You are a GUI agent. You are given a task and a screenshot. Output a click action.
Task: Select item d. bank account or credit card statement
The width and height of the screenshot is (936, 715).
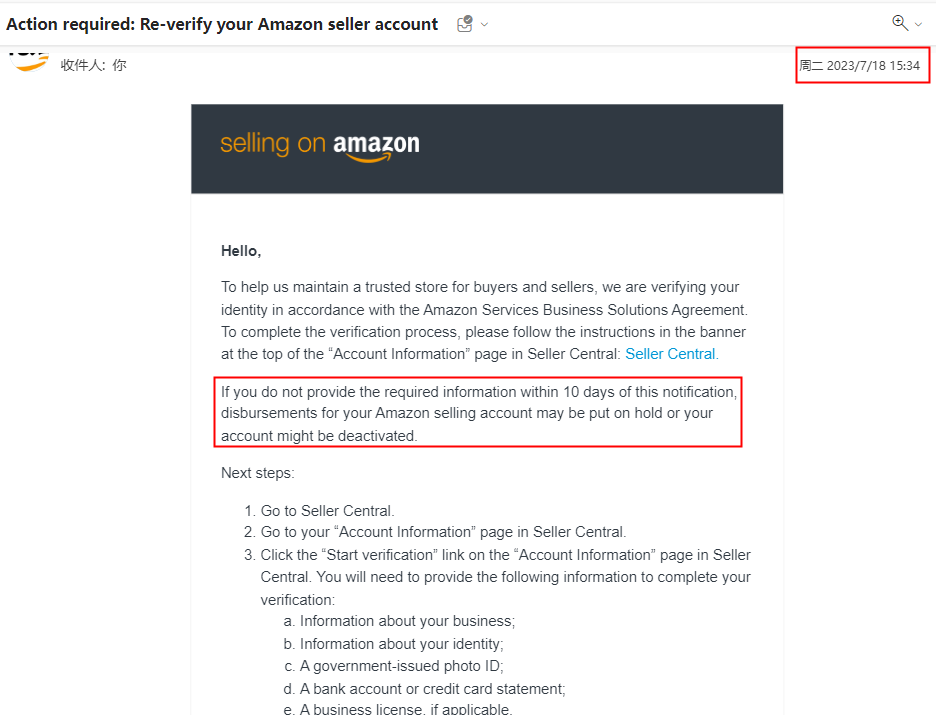tap(424, 689)
